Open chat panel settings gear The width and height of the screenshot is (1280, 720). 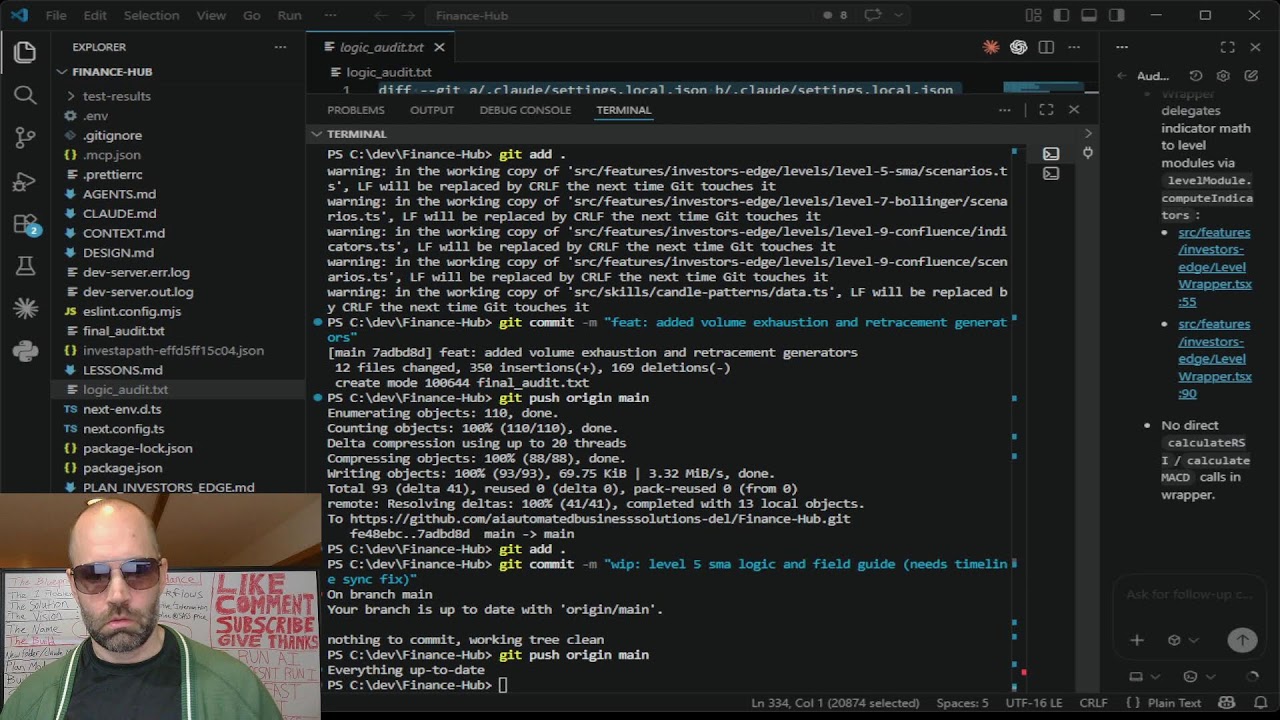click(1223, 76)
